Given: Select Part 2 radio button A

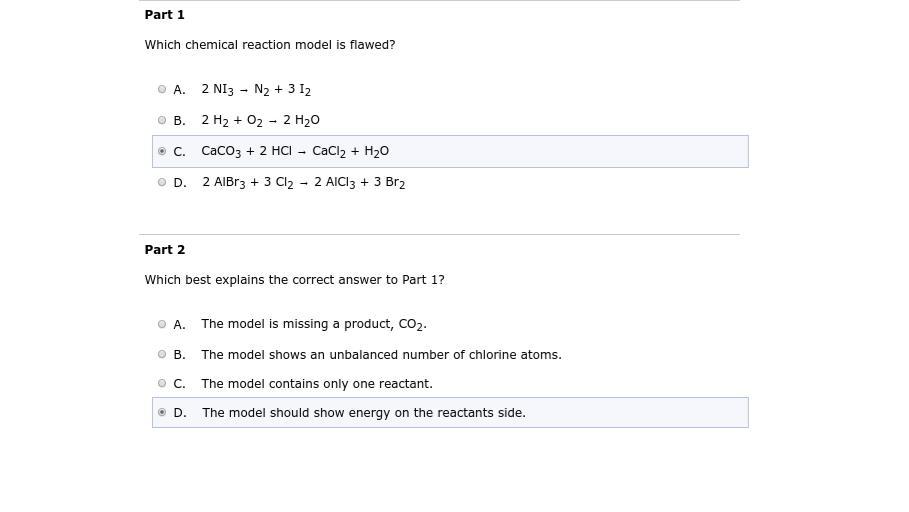Looking at the screenshot, I should pyautogui.click(x=162, y=324).
